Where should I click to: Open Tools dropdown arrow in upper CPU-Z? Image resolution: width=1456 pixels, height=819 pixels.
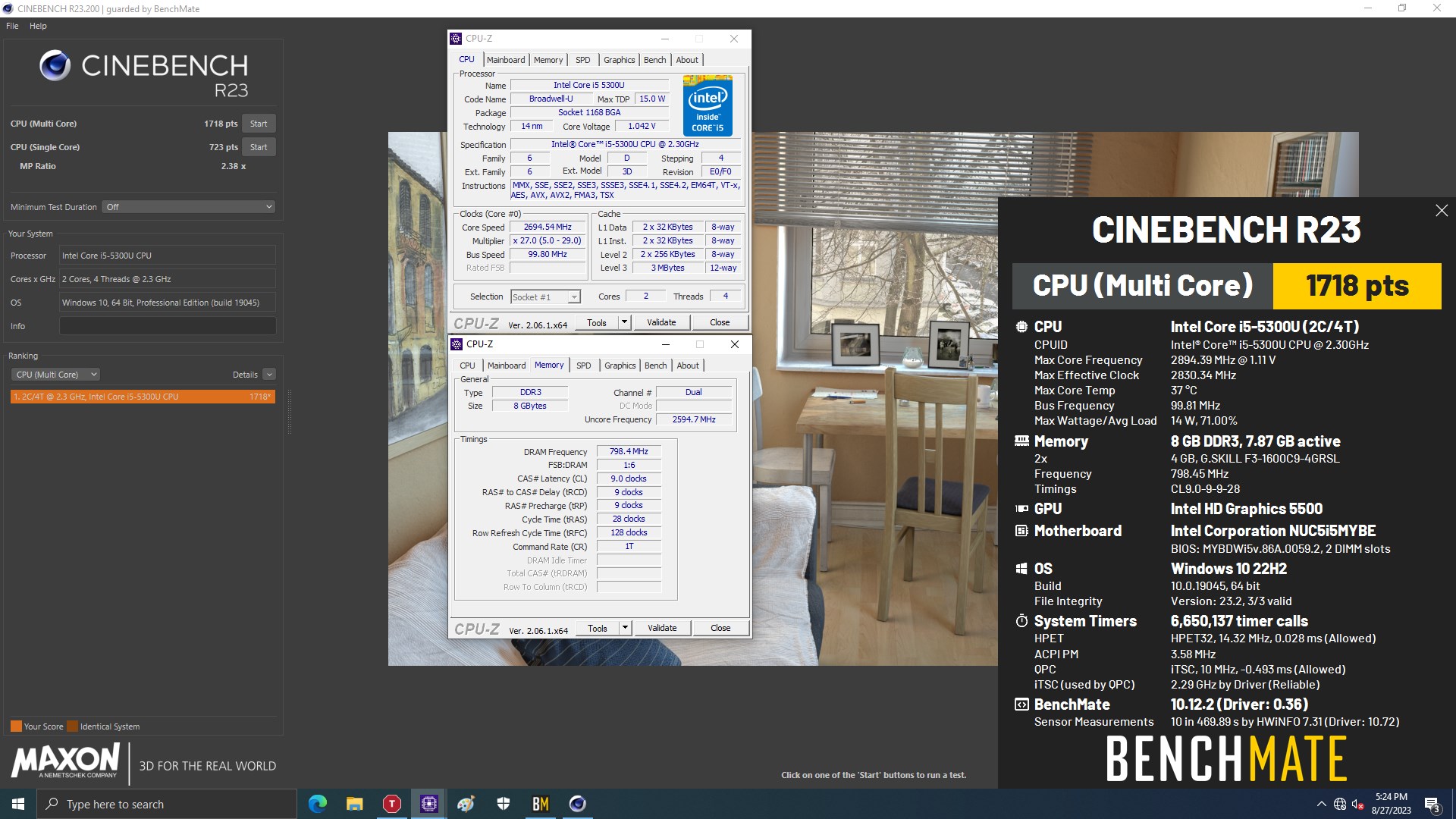[624, 322]
